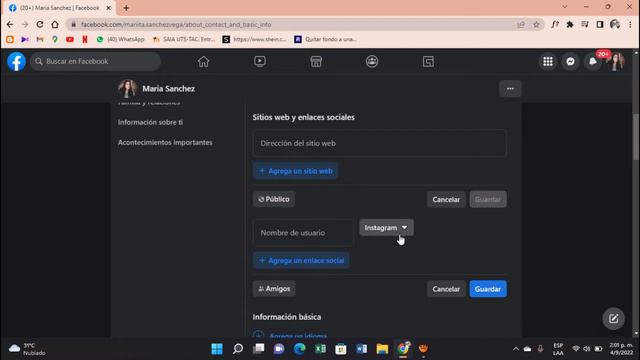Click the address bar URL
The image size is (640, 360).
176,24
